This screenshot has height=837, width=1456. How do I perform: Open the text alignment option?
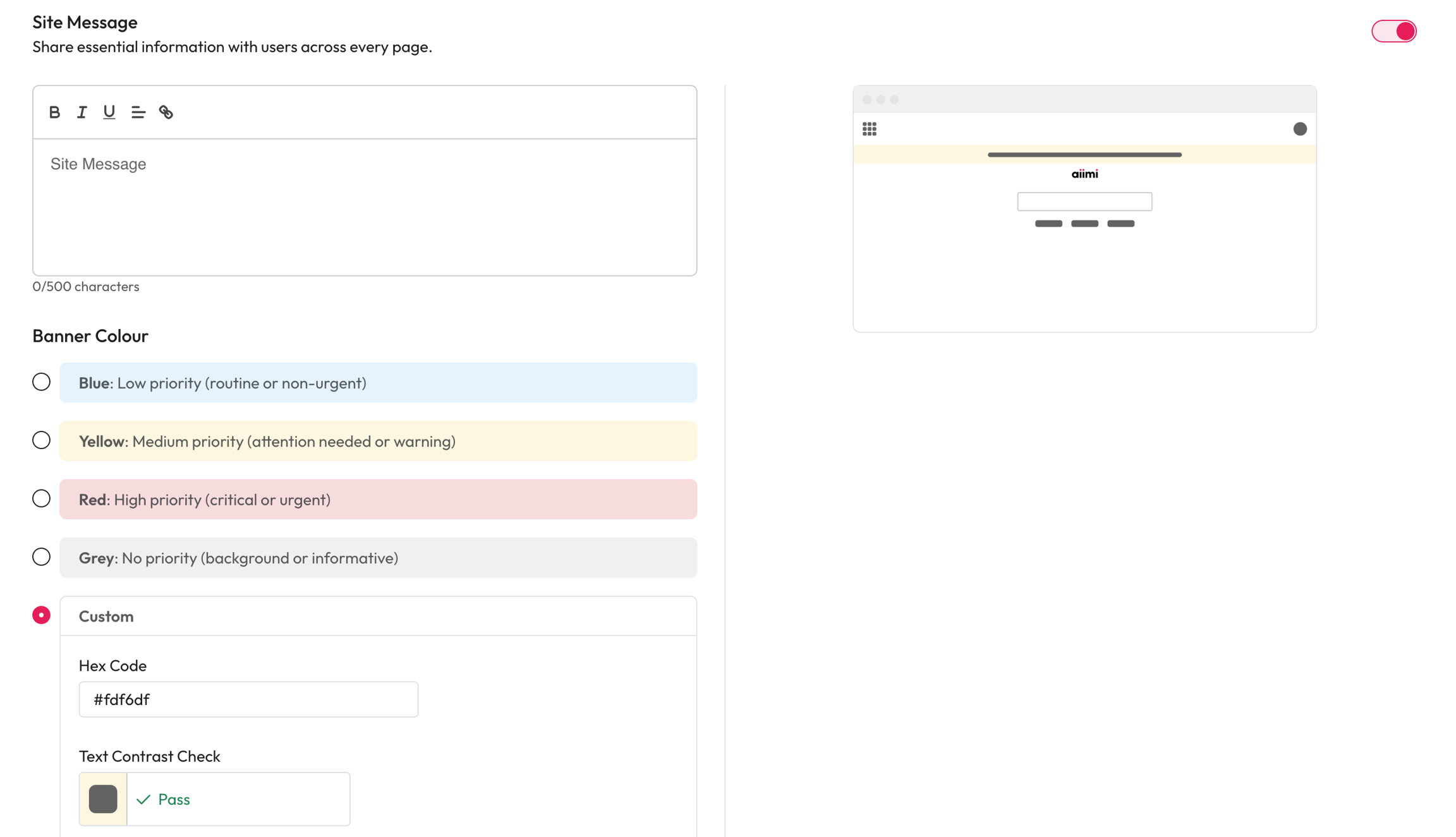tap(138, 112)
